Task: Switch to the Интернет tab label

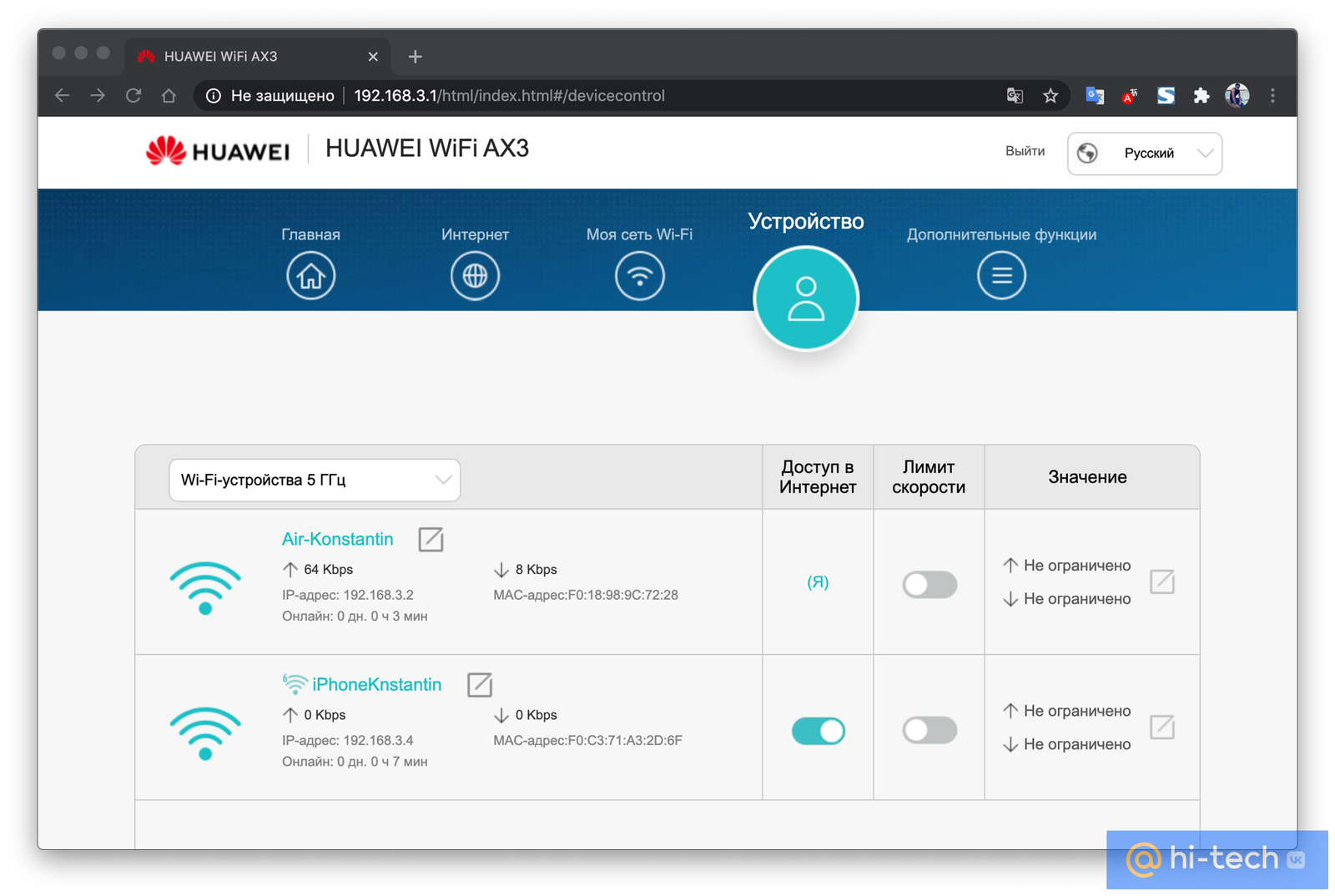Action: click(475, 234)
